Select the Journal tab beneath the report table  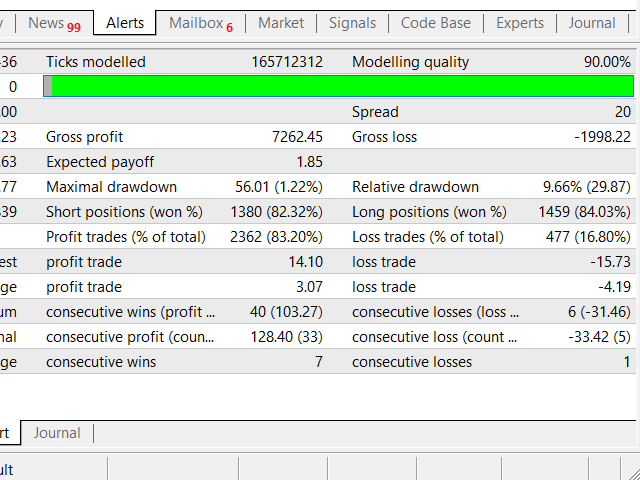tap(57, 433)
